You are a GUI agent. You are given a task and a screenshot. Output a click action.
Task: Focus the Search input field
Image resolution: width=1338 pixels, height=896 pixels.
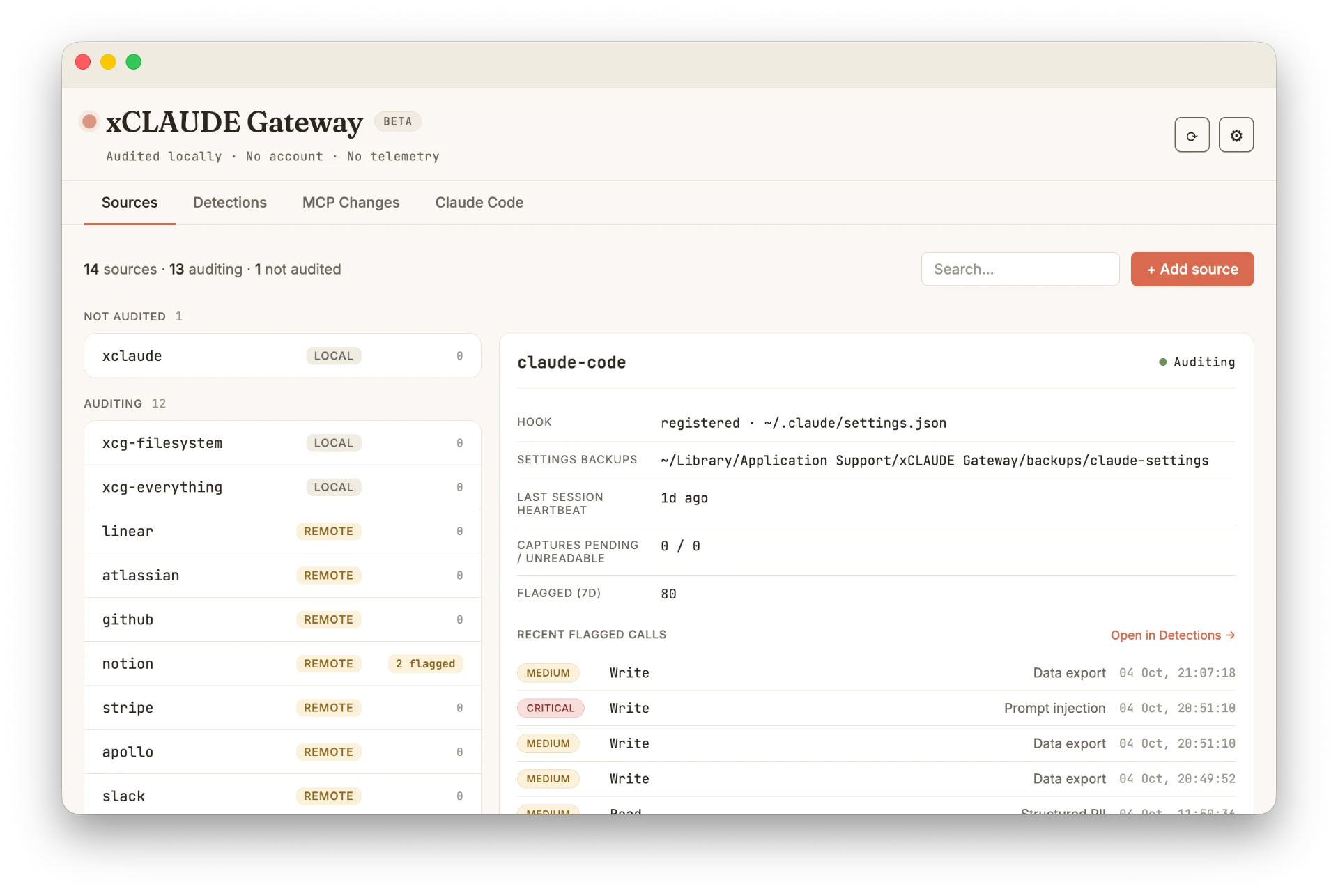(1020, 269)
